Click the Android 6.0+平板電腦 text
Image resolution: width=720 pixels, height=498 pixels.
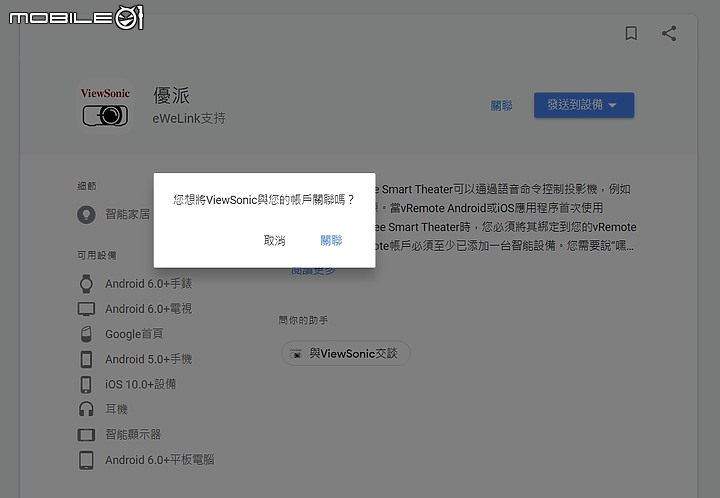[160, 460]
